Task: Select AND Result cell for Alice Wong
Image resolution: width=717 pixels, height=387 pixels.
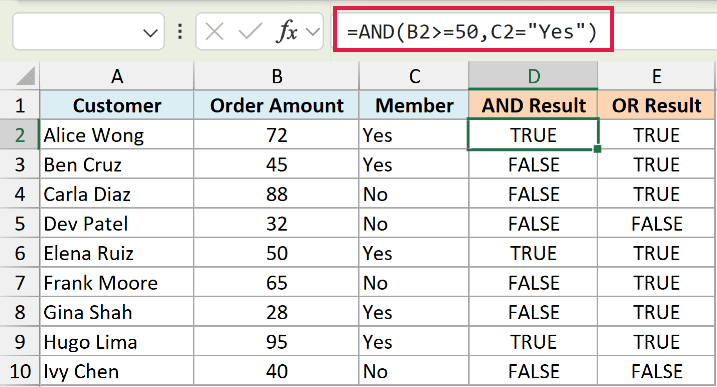Action: (533, 134)
